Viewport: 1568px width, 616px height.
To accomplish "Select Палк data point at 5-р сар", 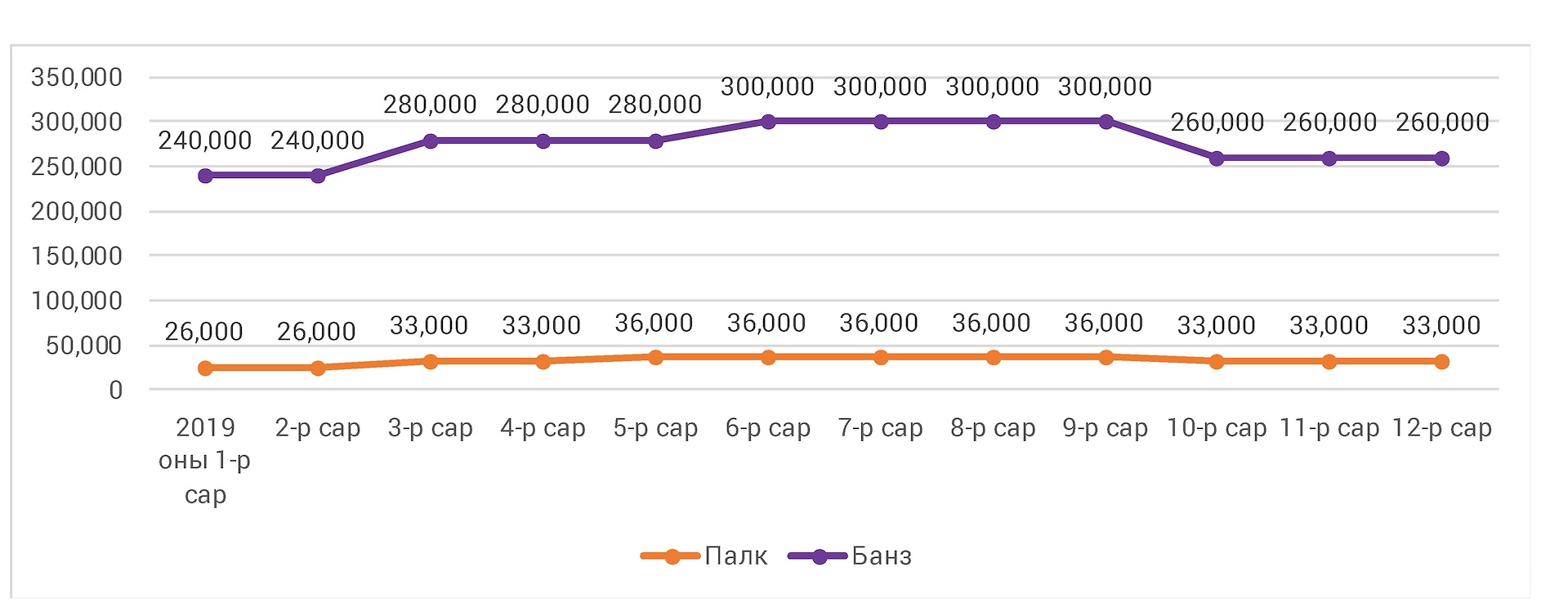I will click(x=655, y=357).
